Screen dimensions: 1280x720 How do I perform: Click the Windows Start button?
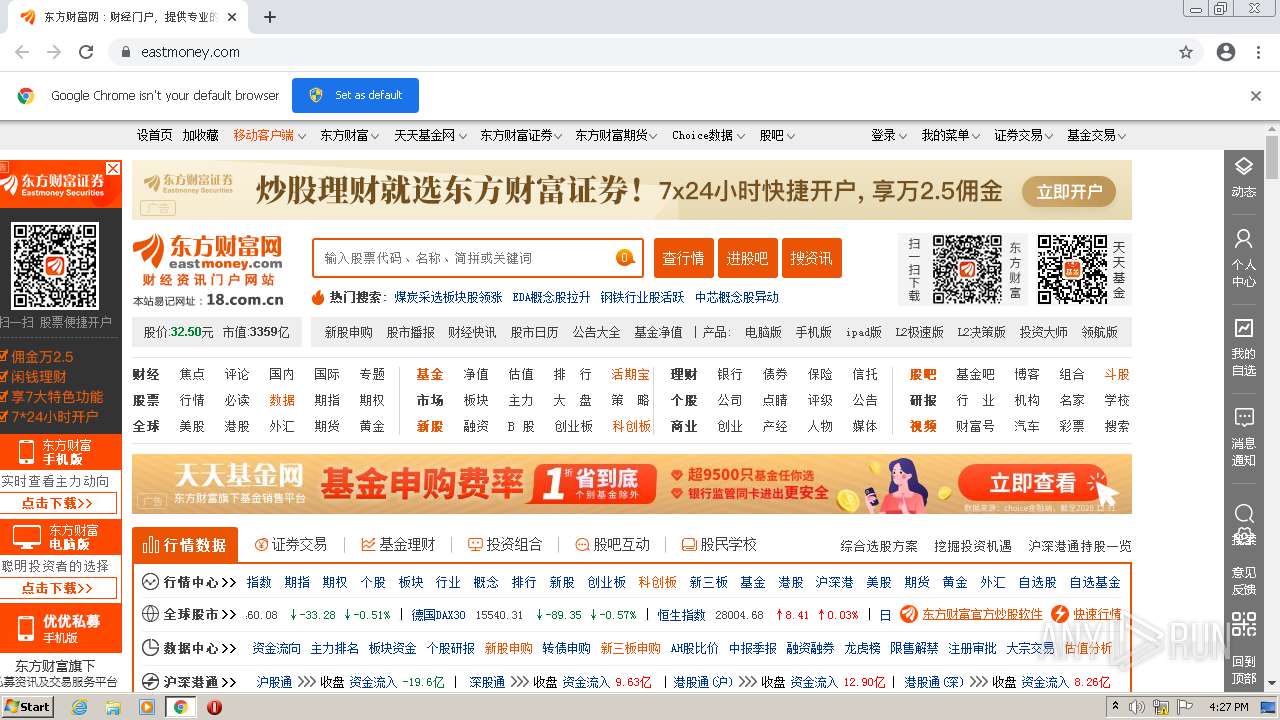(x=27, y=707)
